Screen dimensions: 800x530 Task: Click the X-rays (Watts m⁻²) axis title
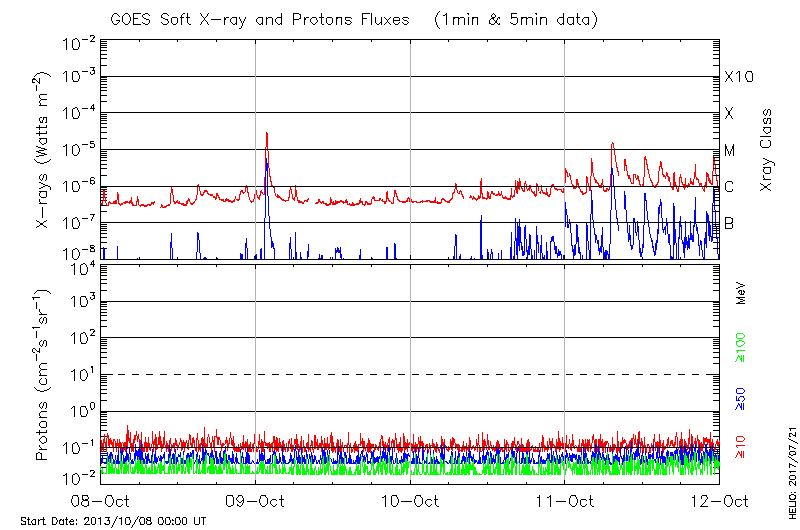(x=43, y=150)
